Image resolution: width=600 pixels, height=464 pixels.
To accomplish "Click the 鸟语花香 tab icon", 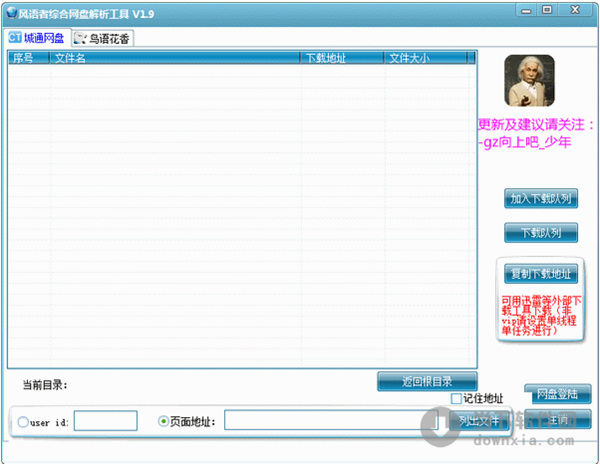I will coord(80,38).
